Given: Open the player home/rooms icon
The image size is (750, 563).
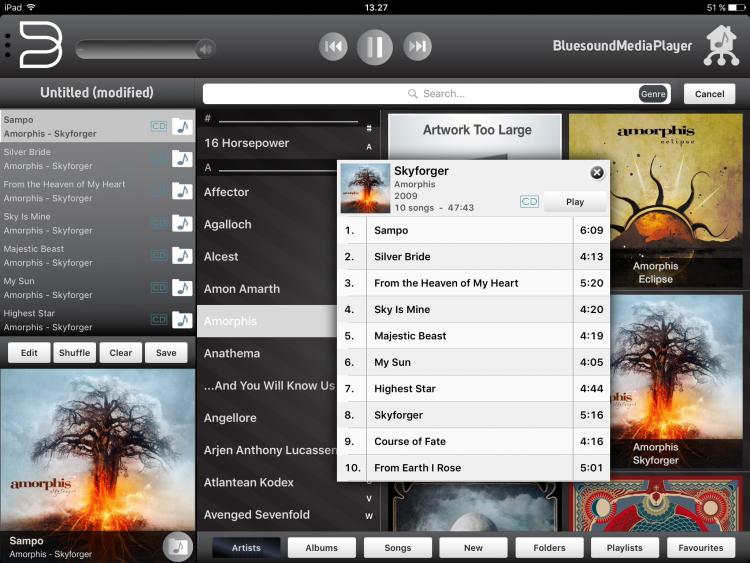Looking at the screenshot, I should click(721, 45).
